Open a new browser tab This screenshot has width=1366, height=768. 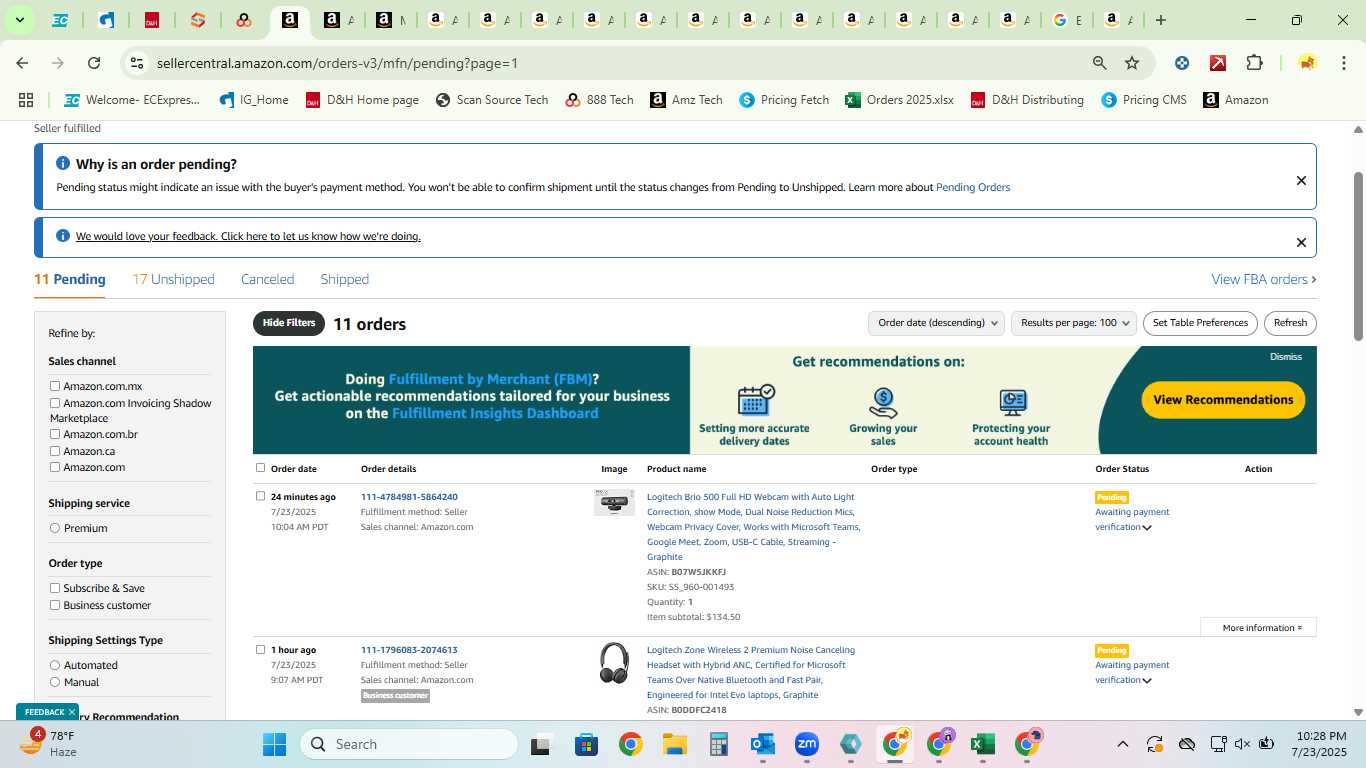click(x=1161, y=20)
